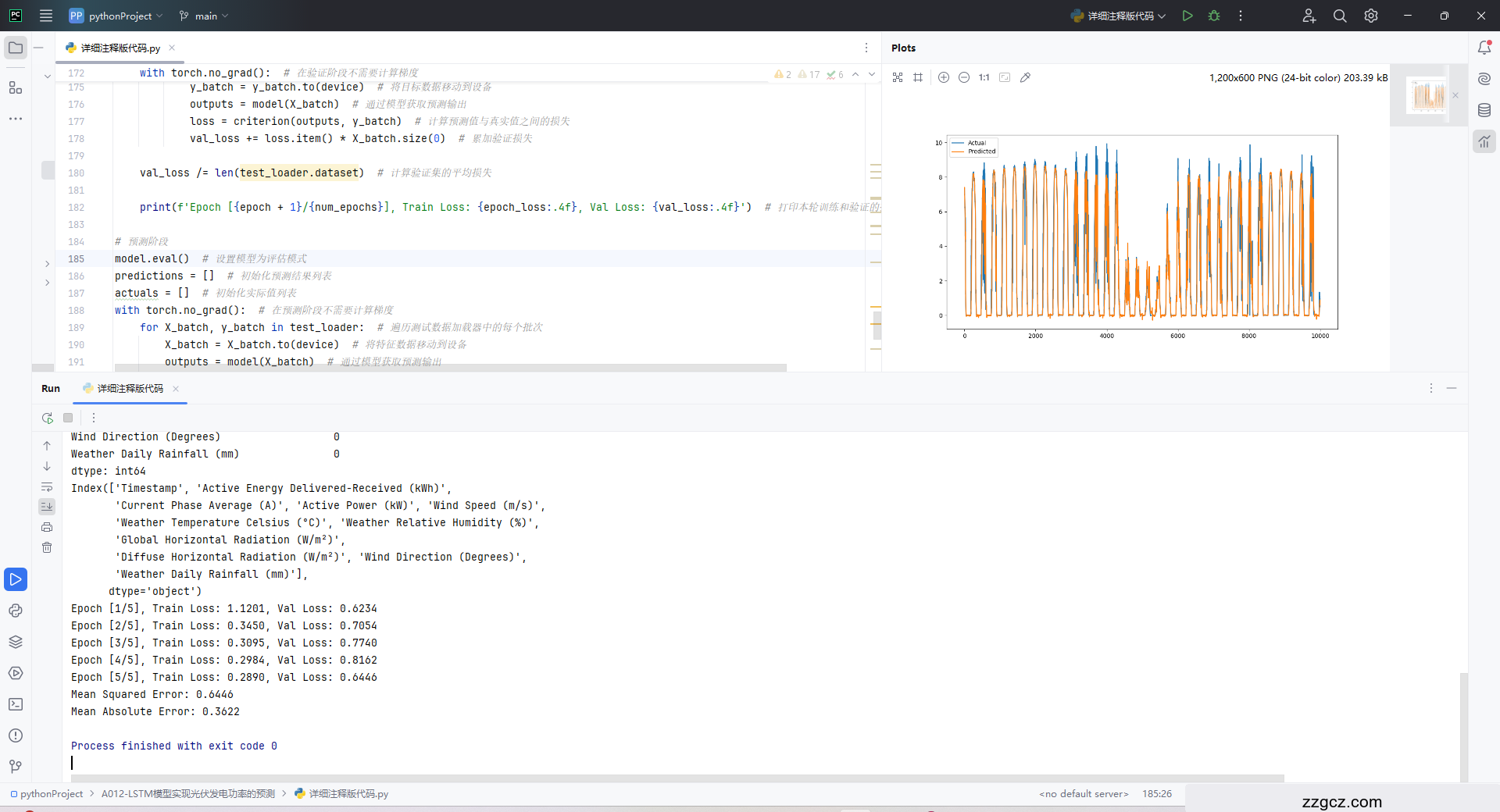
Task: Run the current script with the green play button
Action: click(1187, 16)
